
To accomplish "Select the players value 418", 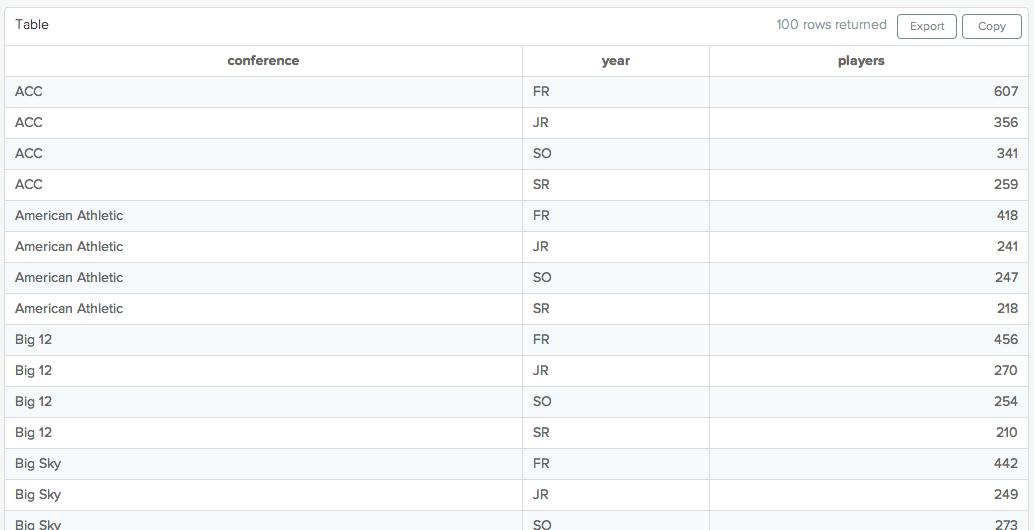I will 1005,216.
